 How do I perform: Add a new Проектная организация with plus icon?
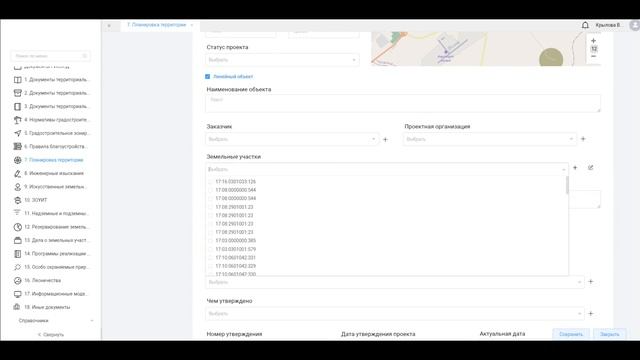583,139
